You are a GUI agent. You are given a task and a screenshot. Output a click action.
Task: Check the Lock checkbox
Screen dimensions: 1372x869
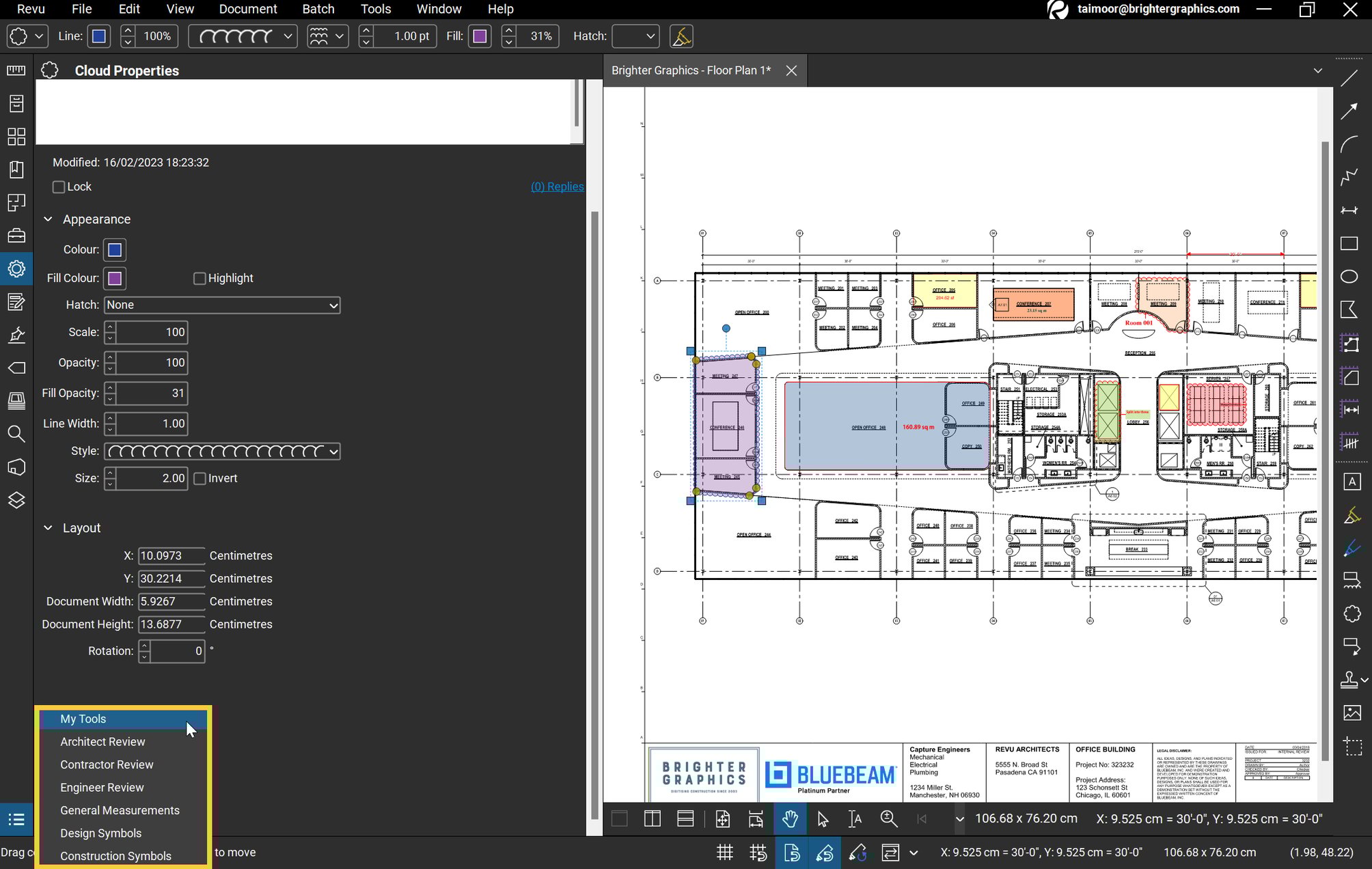59,187
